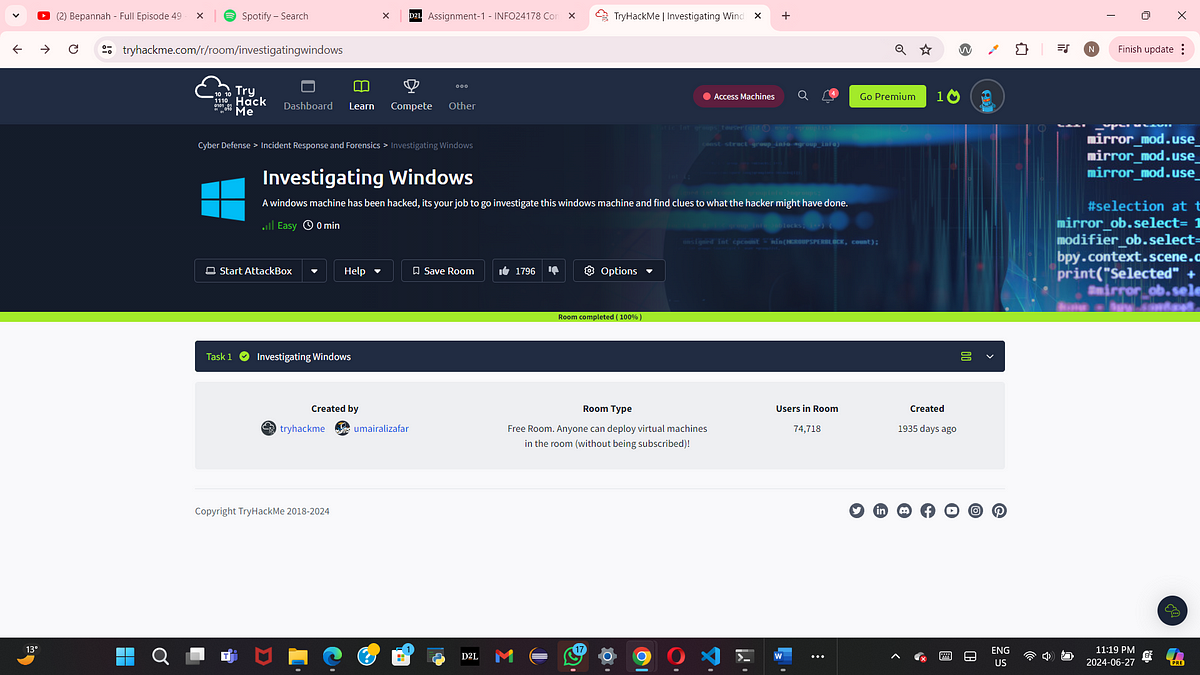Open TryHackMe YouTube social link
1200x675 pixels.
pyautogui.click(x=952, y=510)
